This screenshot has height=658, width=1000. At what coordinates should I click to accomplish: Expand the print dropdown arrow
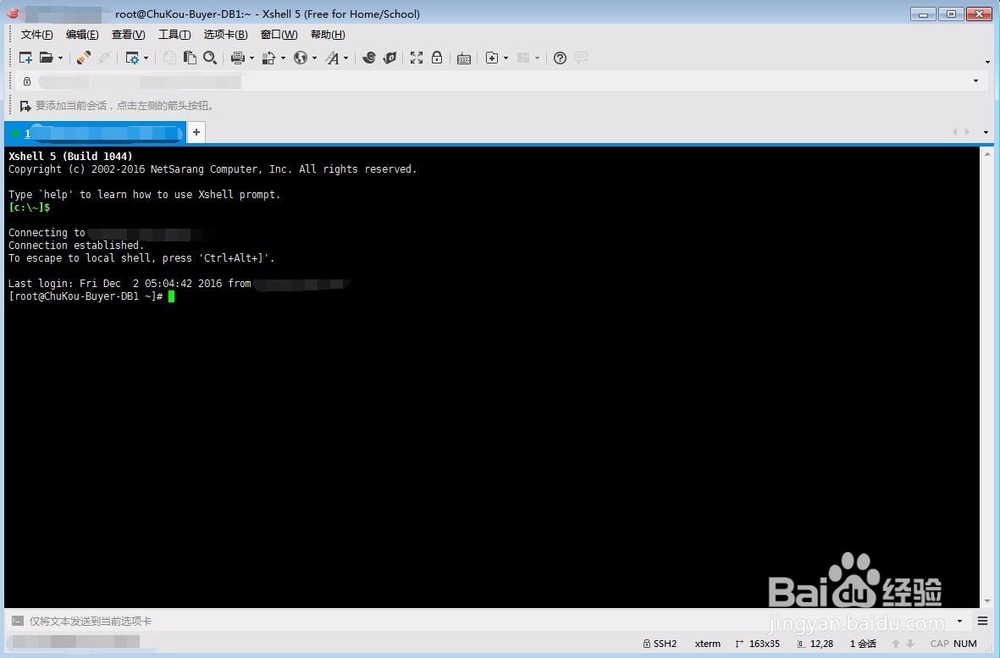pos(252,58)
